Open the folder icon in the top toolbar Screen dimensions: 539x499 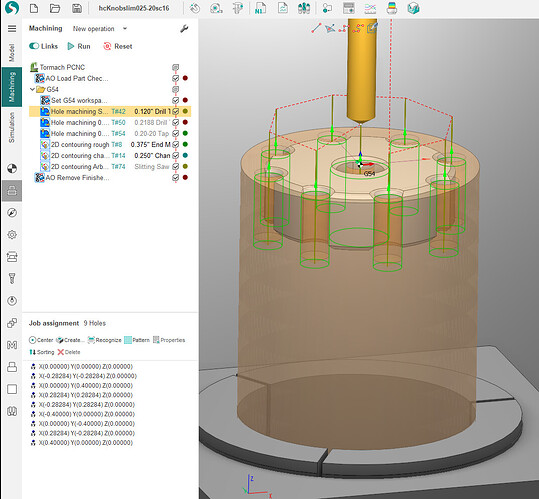click(55, 8)
